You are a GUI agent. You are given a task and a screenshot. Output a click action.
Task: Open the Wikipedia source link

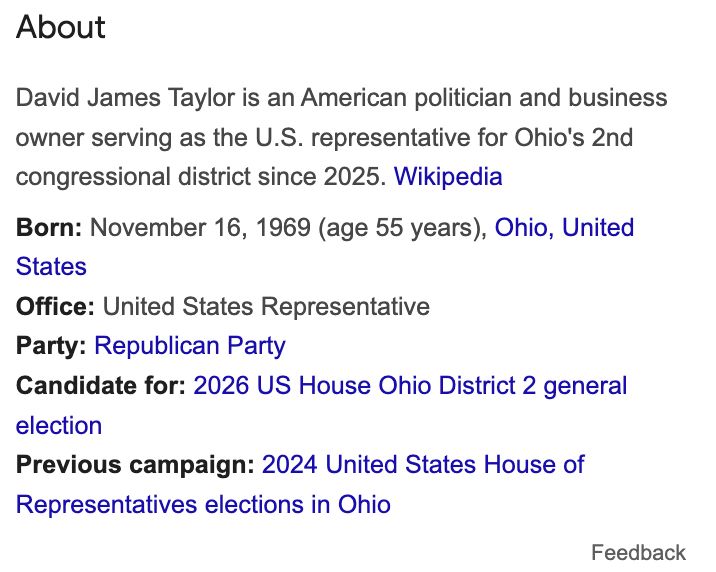pyautogui.click(x=448, y=176)
